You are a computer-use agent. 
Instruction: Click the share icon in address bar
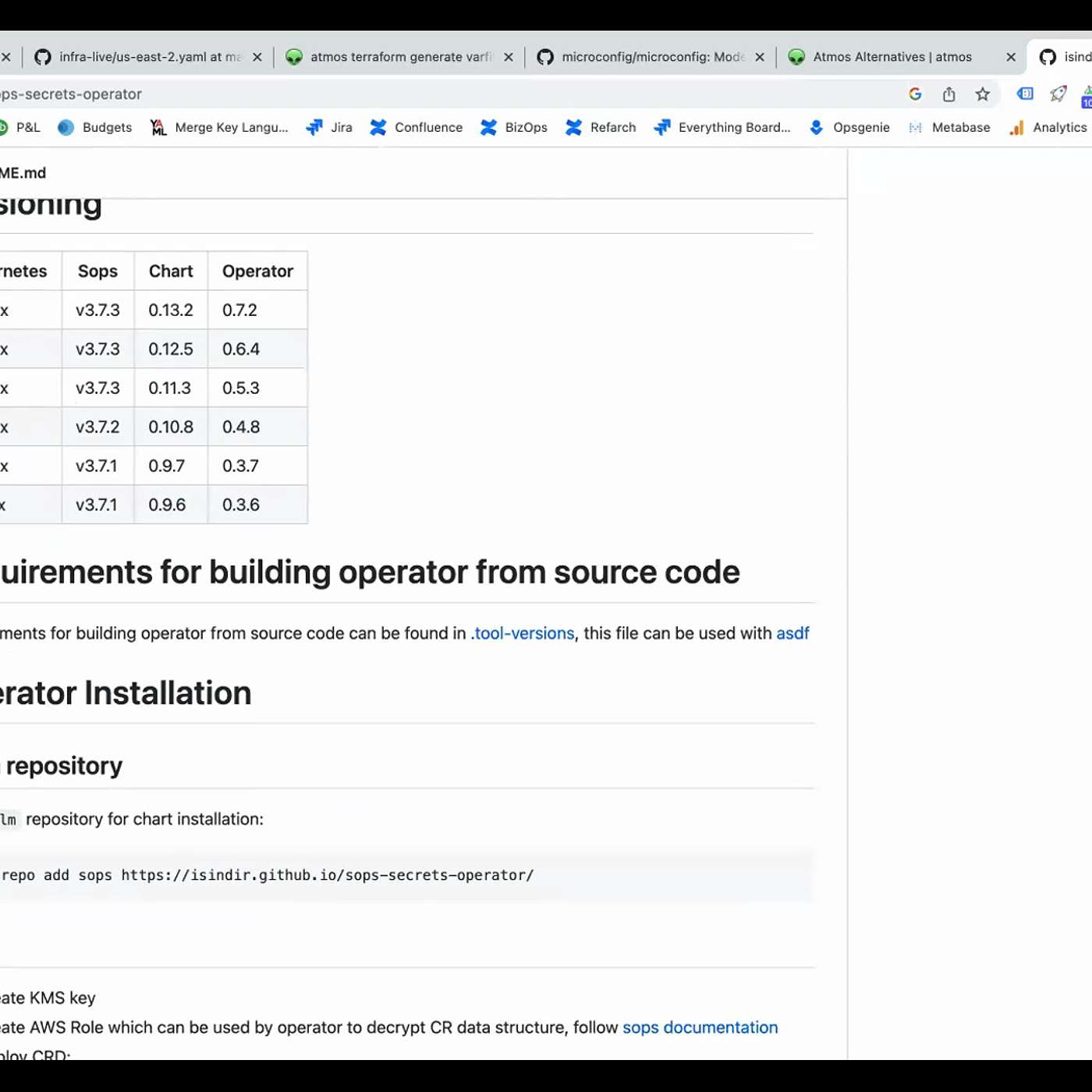point(948,94)
